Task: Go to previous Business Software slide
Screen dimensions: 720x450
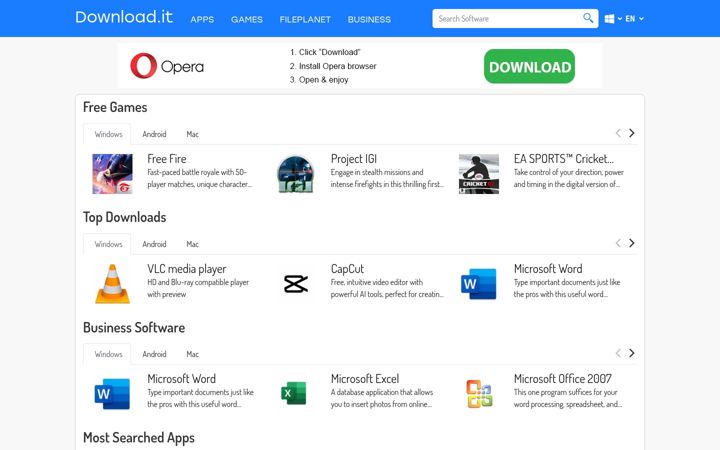Action: (x=618, y=353)
